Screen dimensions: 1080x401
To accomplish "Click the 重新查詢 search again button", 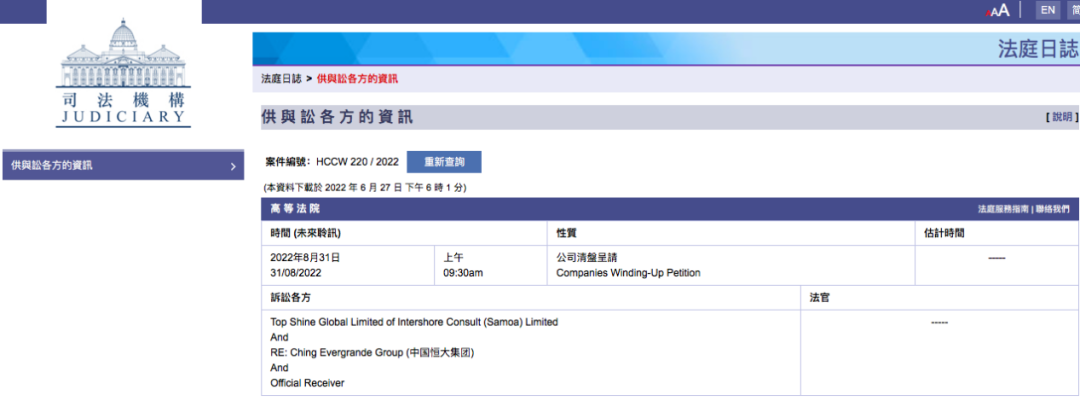I will pos(443,162).
